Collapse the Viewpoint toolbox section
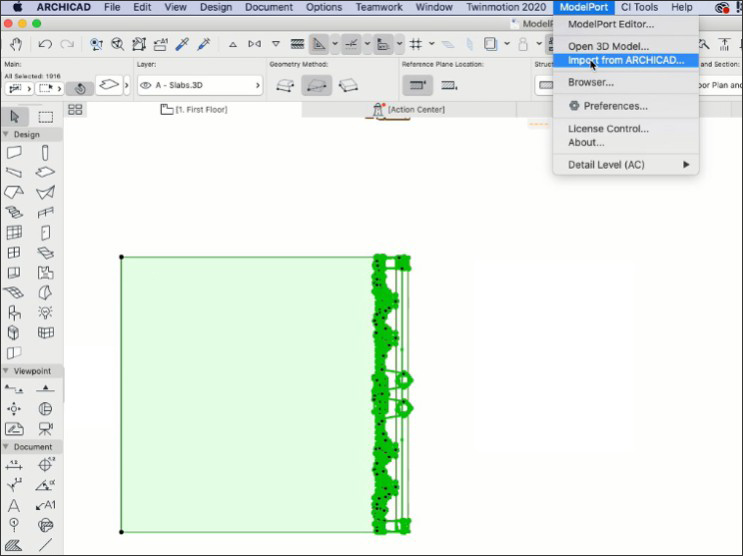This screenshot has width=743, height=556. pyautogui.click(x=6, y=371)
